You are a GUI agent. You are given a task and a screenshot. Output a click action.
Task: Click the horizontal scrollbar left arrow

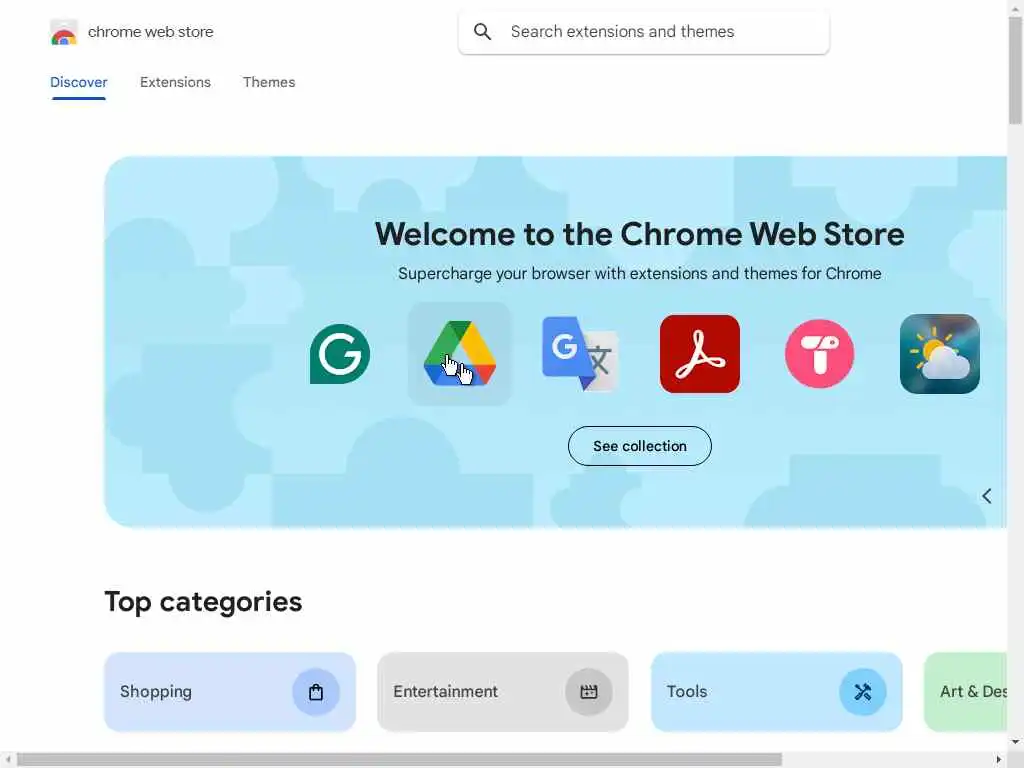click(7, 760)
